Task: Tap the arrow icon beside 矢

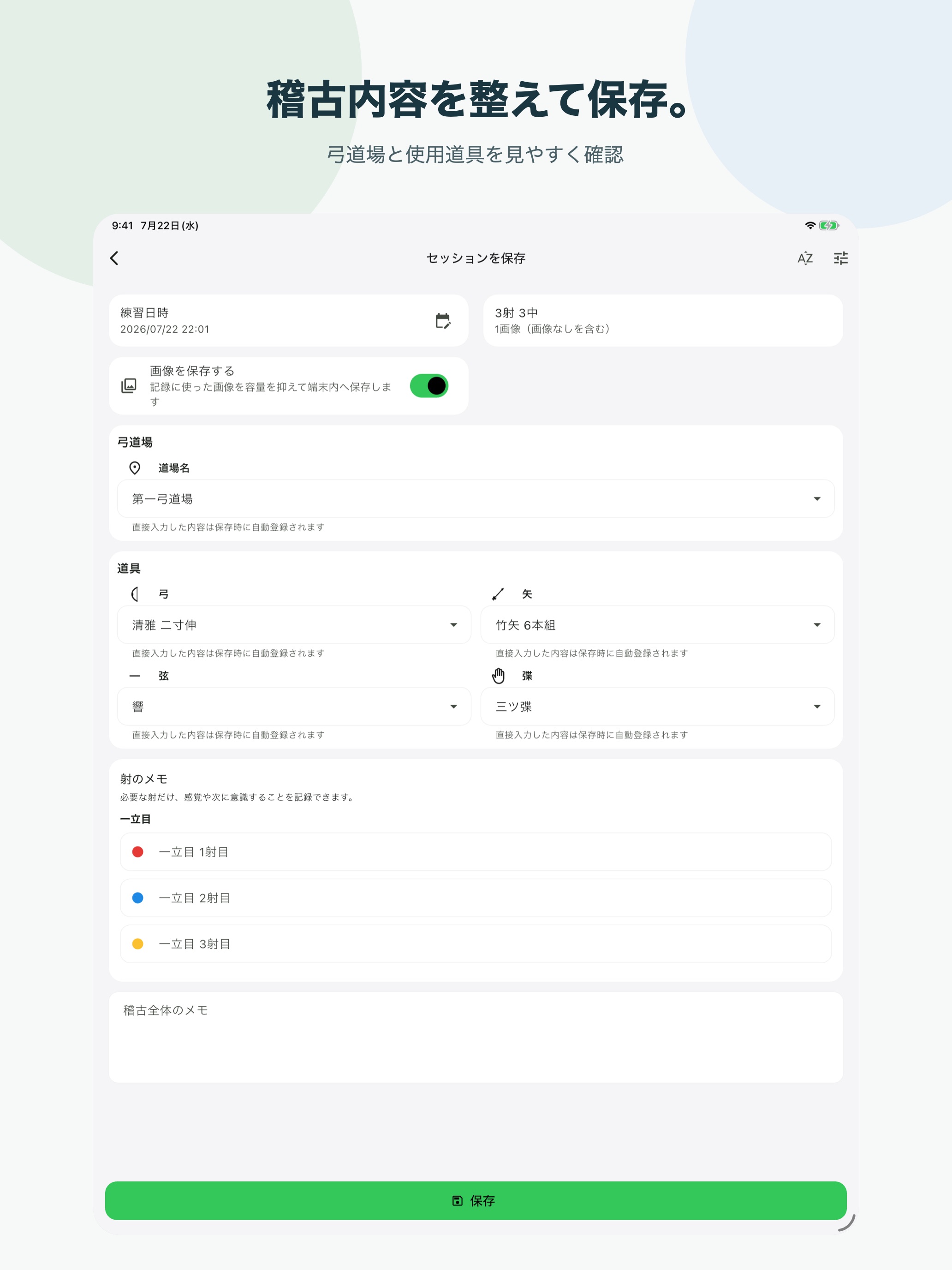Action: (498, 594)
